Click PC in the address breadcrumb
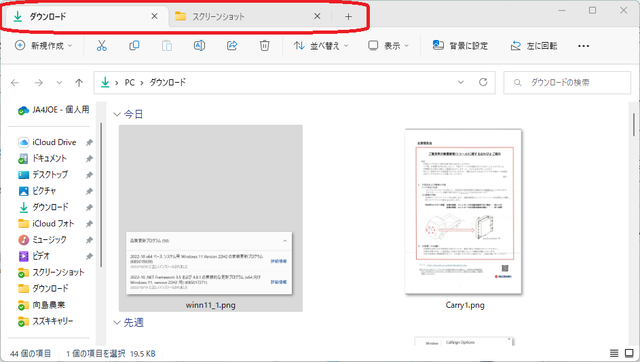Viewport: 640px width, 362px height. 129,83
